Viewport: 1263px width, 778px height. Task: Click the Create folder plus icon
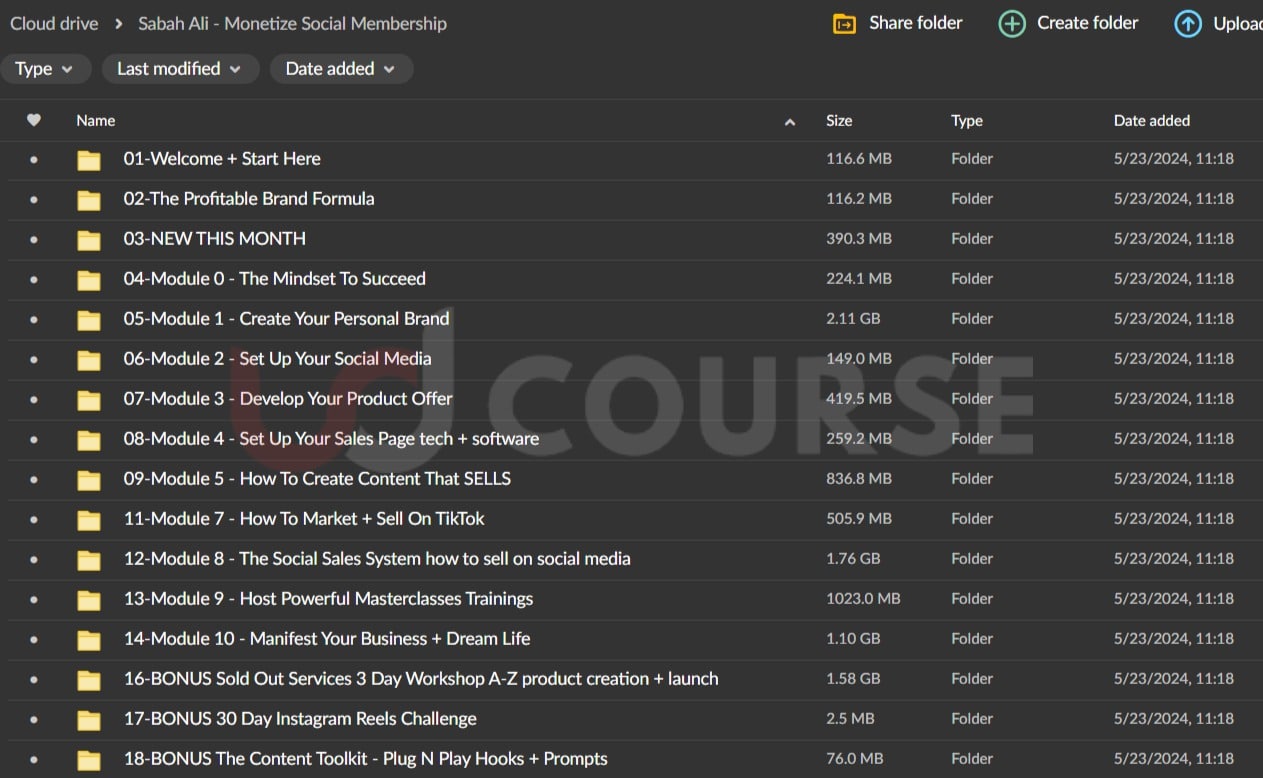click(1012, 24)
